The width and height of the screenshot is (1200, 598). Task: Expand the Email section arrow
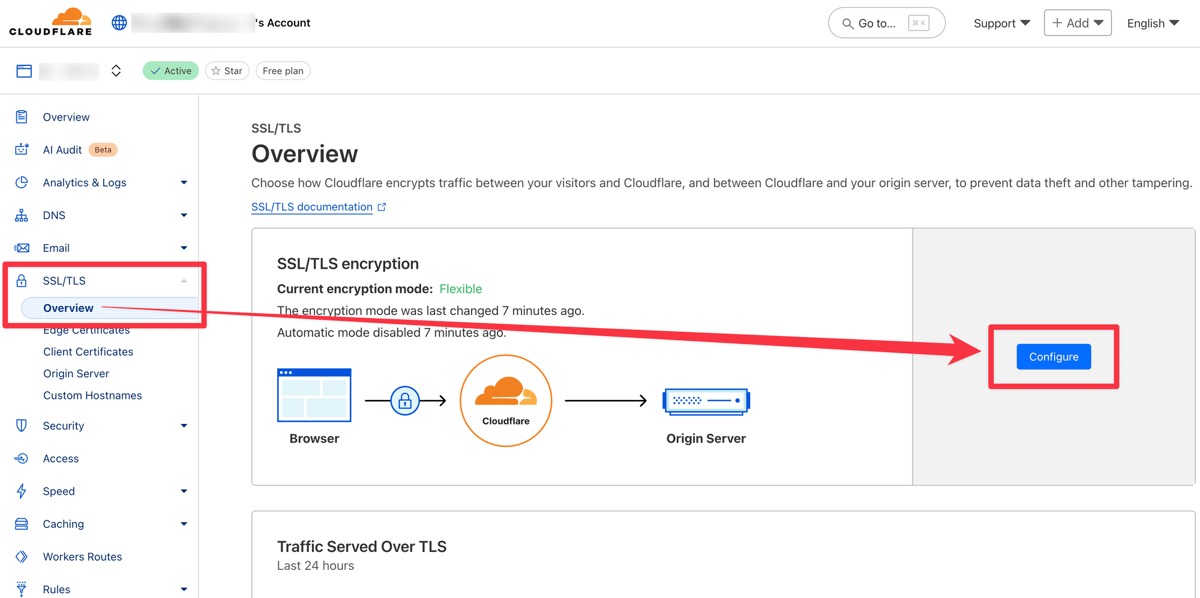coord(184,248)
